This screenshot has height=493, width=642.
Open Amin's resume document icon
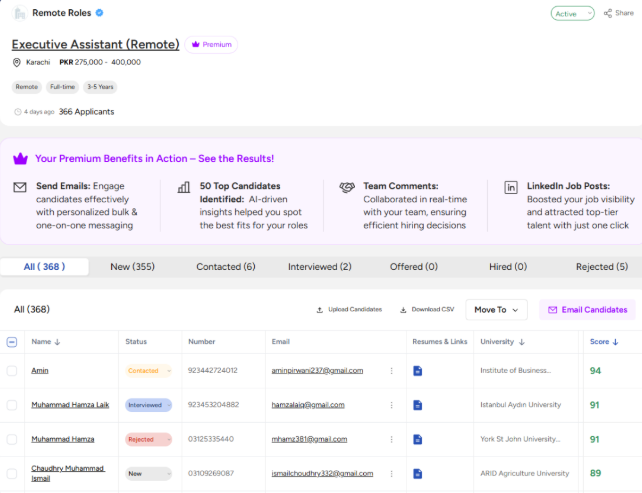click(418, 371)
